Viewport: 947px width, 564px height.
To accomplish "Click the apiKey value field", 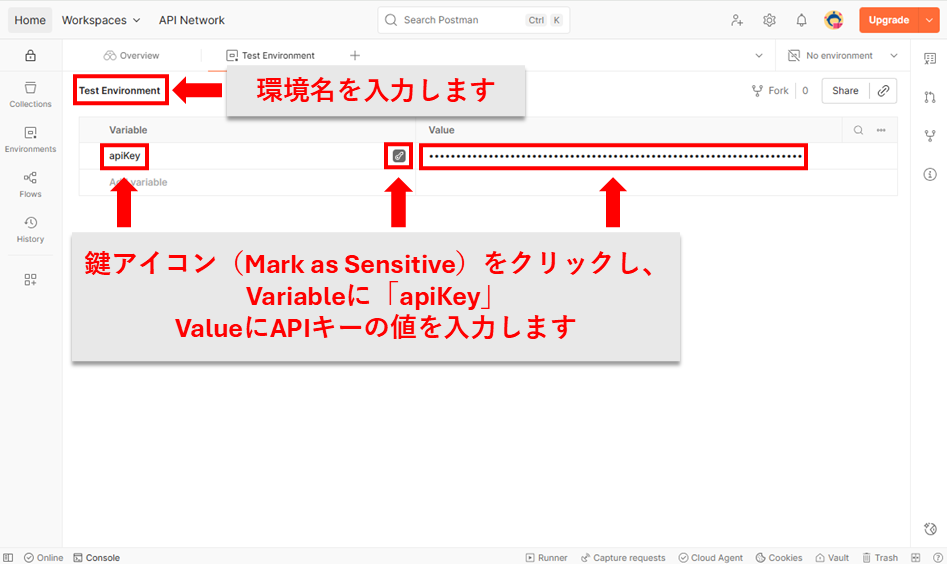I will click(614, 156).
